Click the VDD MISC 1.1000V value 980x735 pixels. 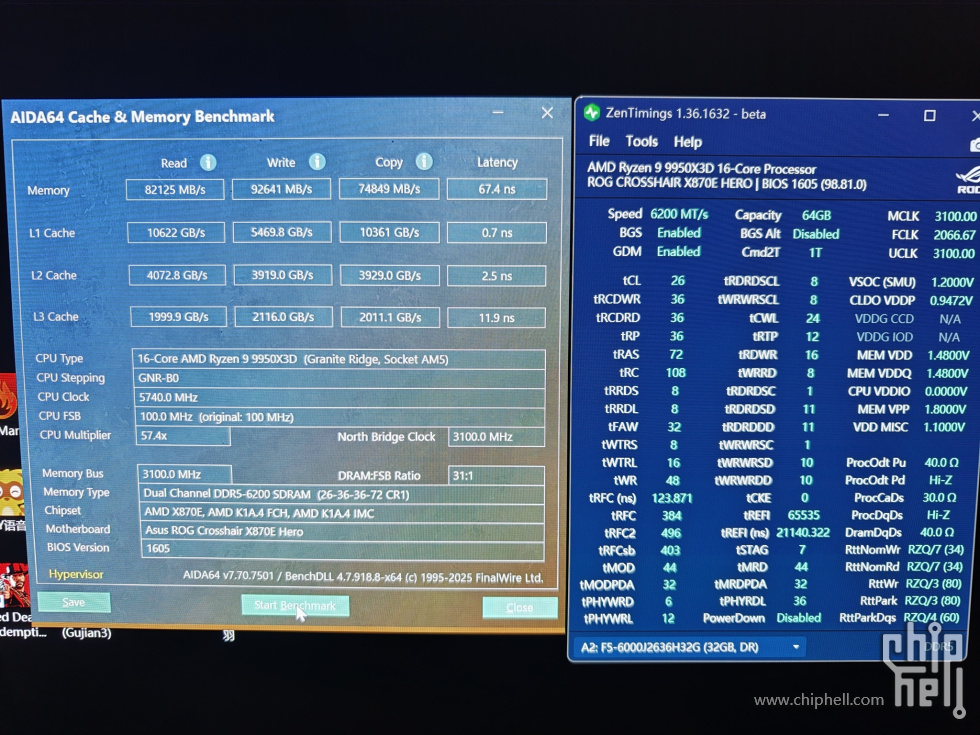pyautogui.click(x=944, y=428)
